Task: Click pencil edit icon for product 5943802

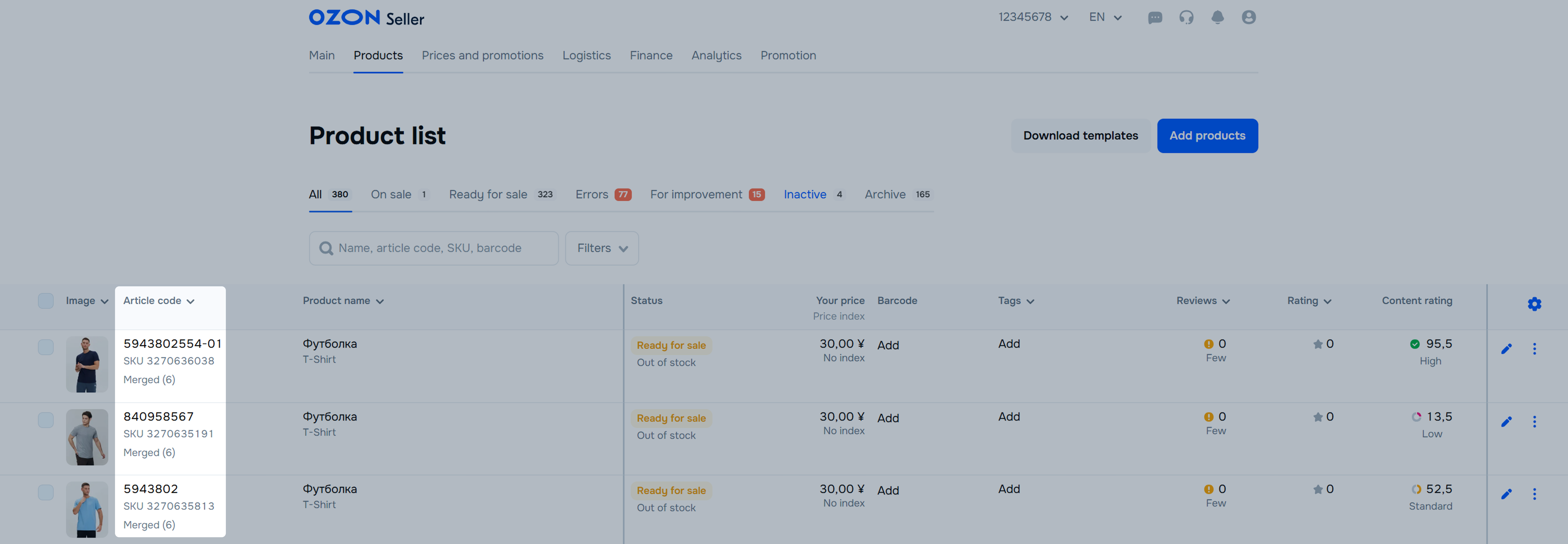Action: tap(1506, 494)
